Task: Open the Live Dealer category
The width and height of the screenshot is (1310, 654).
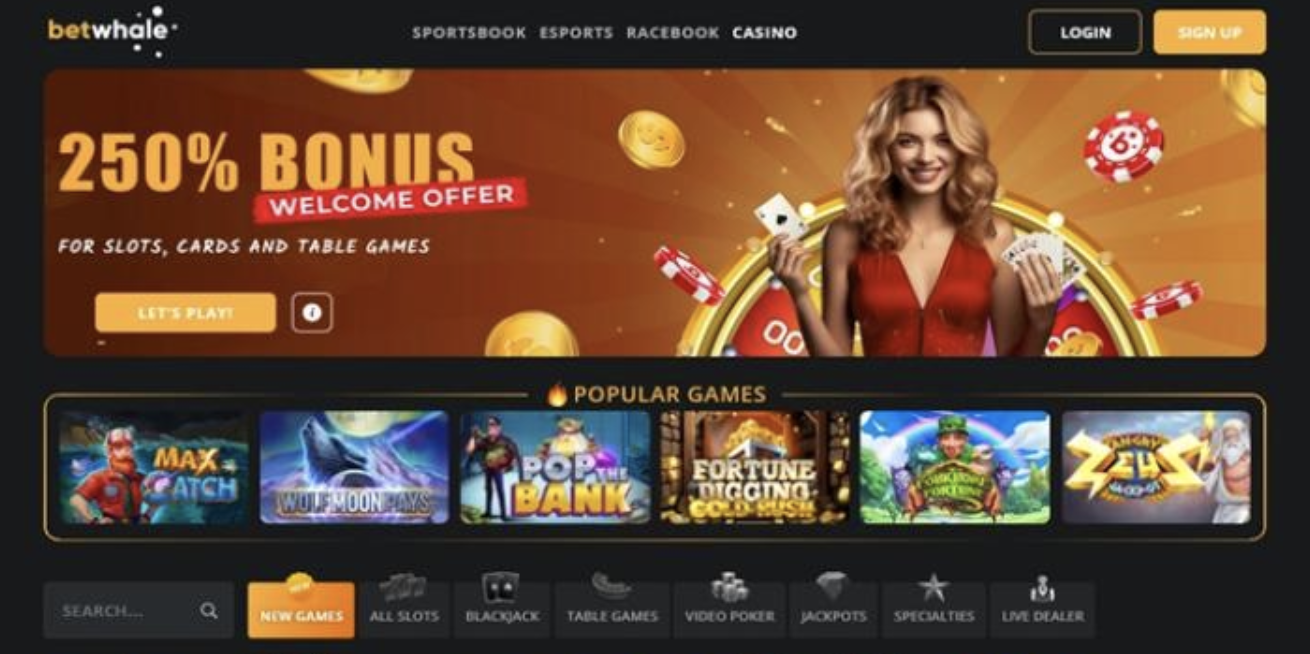Action: (x=1042, y=606)
